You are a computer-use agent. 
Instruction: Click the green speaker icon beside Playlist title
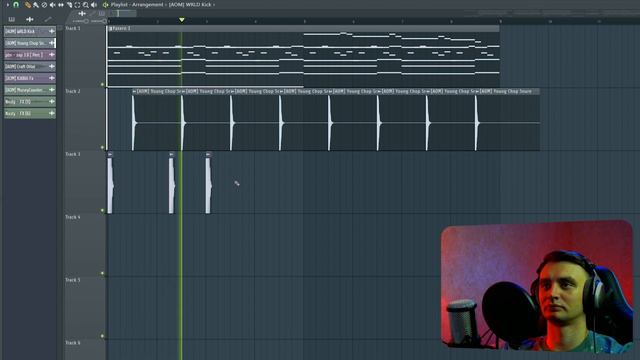105,5
